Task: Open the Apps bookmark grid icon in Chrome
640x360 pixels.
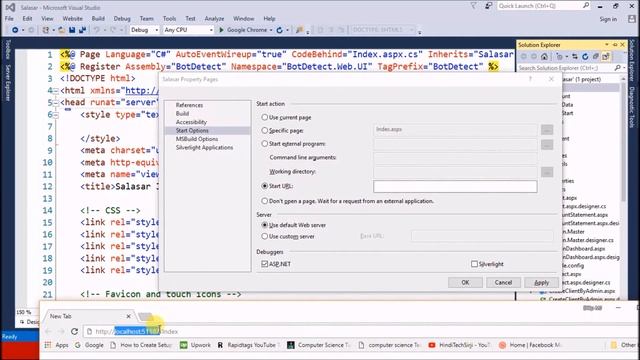Action: click(x=48, y=345)
